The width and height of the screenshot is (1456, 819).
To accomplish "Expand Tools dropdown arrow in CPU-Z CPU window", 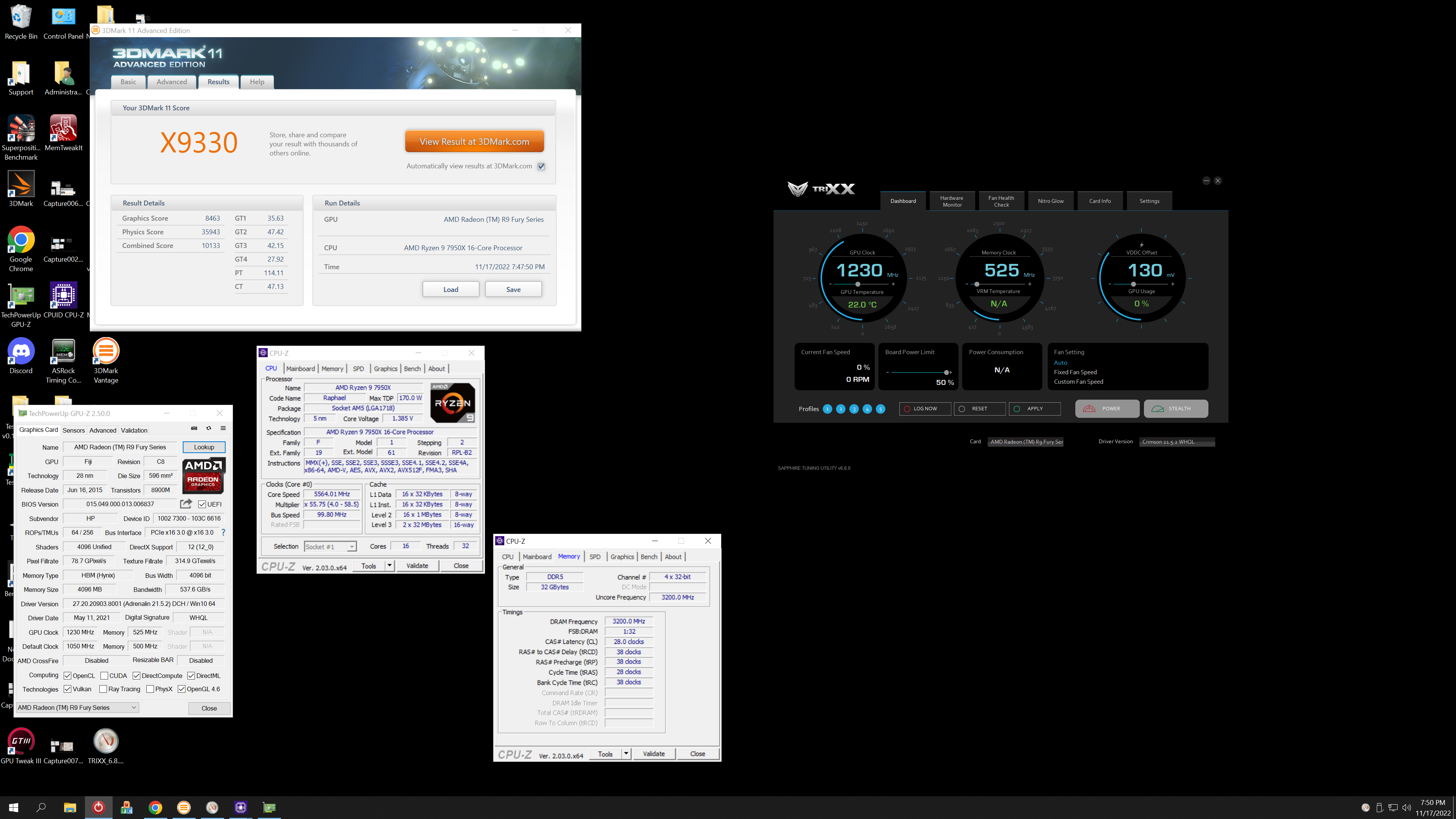I will [x=389, y=565].
